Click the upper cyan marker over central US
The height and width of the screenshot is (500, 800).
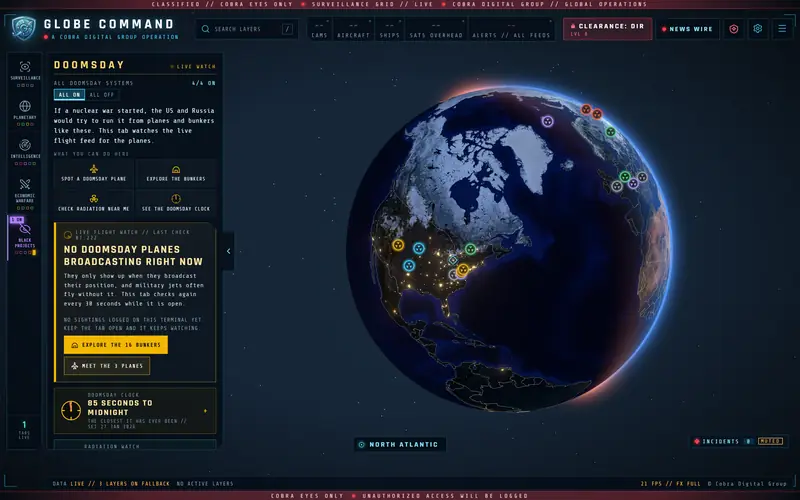point(419,248)
